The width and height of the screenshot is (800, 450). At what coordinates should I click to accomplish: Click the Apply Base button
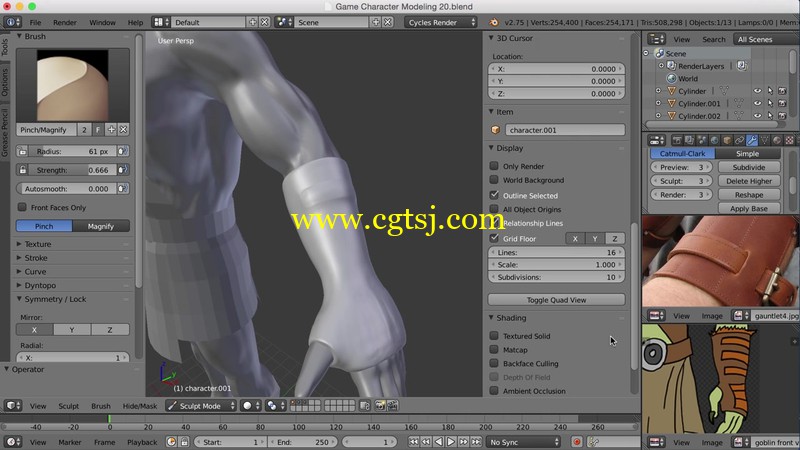click(748, 208)
